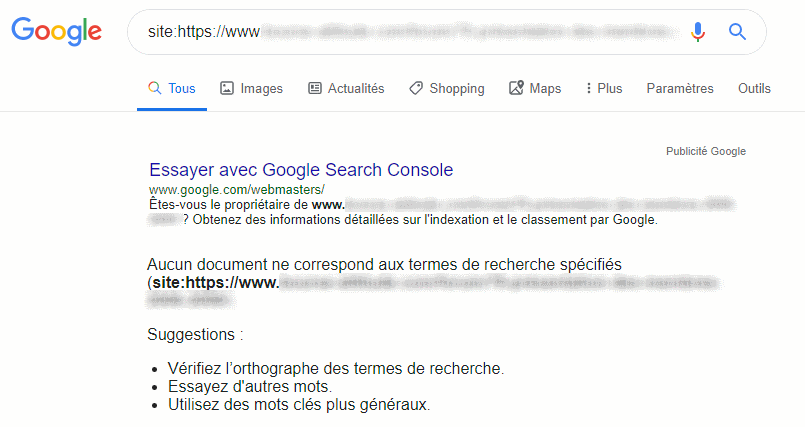805x427 pixels.
Task: Click the Images tab picture icon
Action: (227, 88)
